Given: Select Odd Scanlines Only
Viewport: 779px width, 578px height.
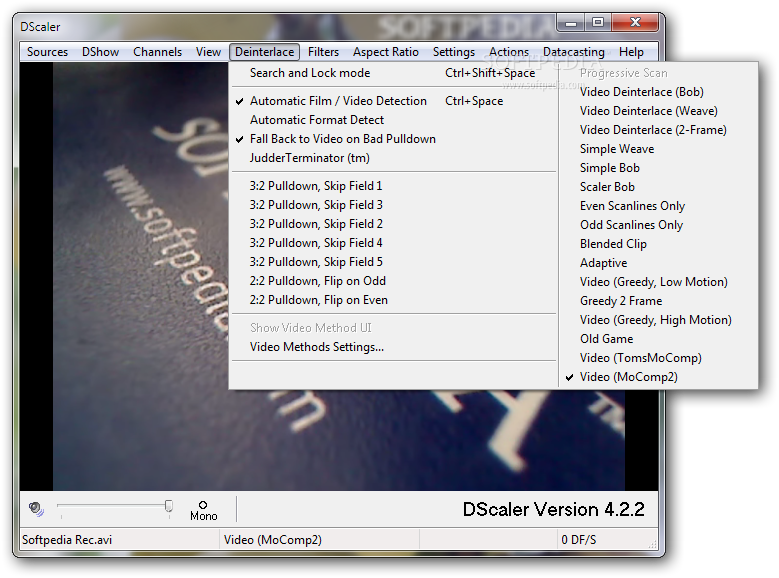Looking at the screenshot, I should (659, 225).
